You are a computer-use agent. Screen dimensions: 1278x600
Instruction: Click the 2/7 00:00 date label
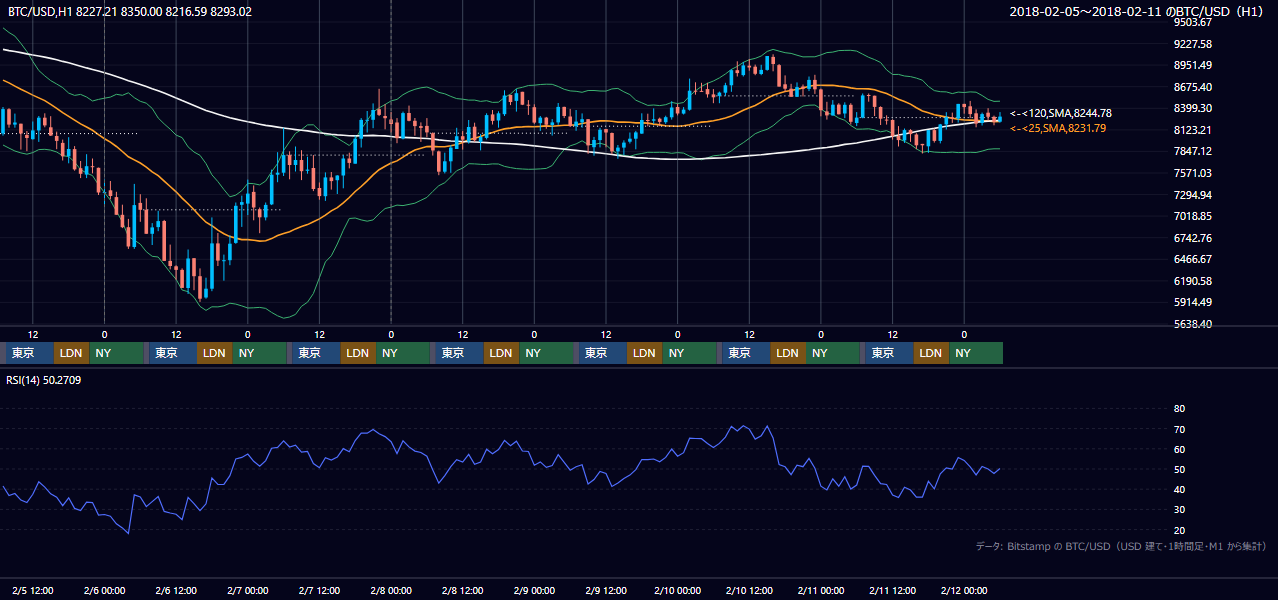(x=247, y=590)
